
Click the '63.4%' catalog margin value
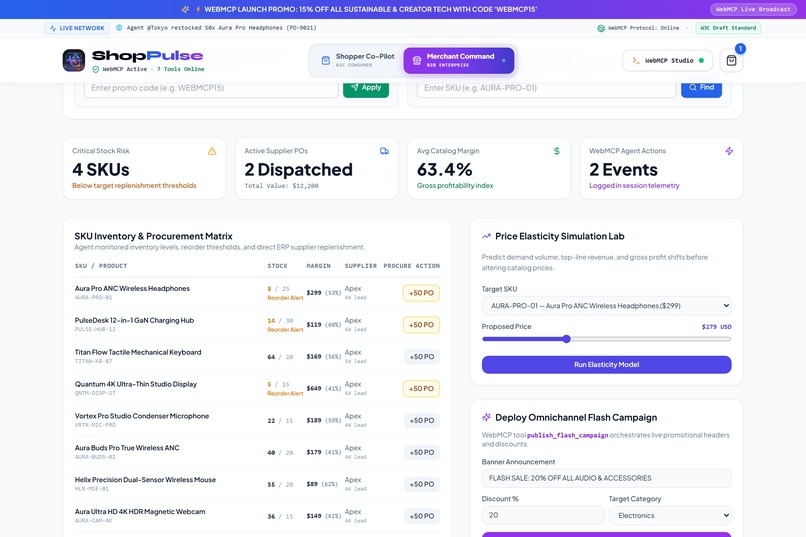coord(445,170)
